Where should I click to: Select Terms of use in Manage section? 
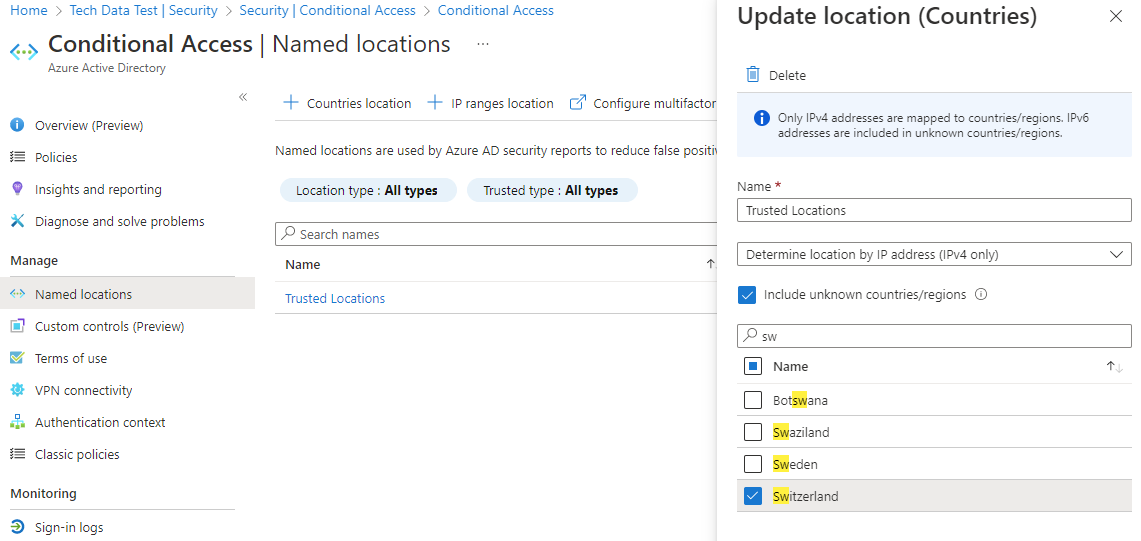coord(71,358)
